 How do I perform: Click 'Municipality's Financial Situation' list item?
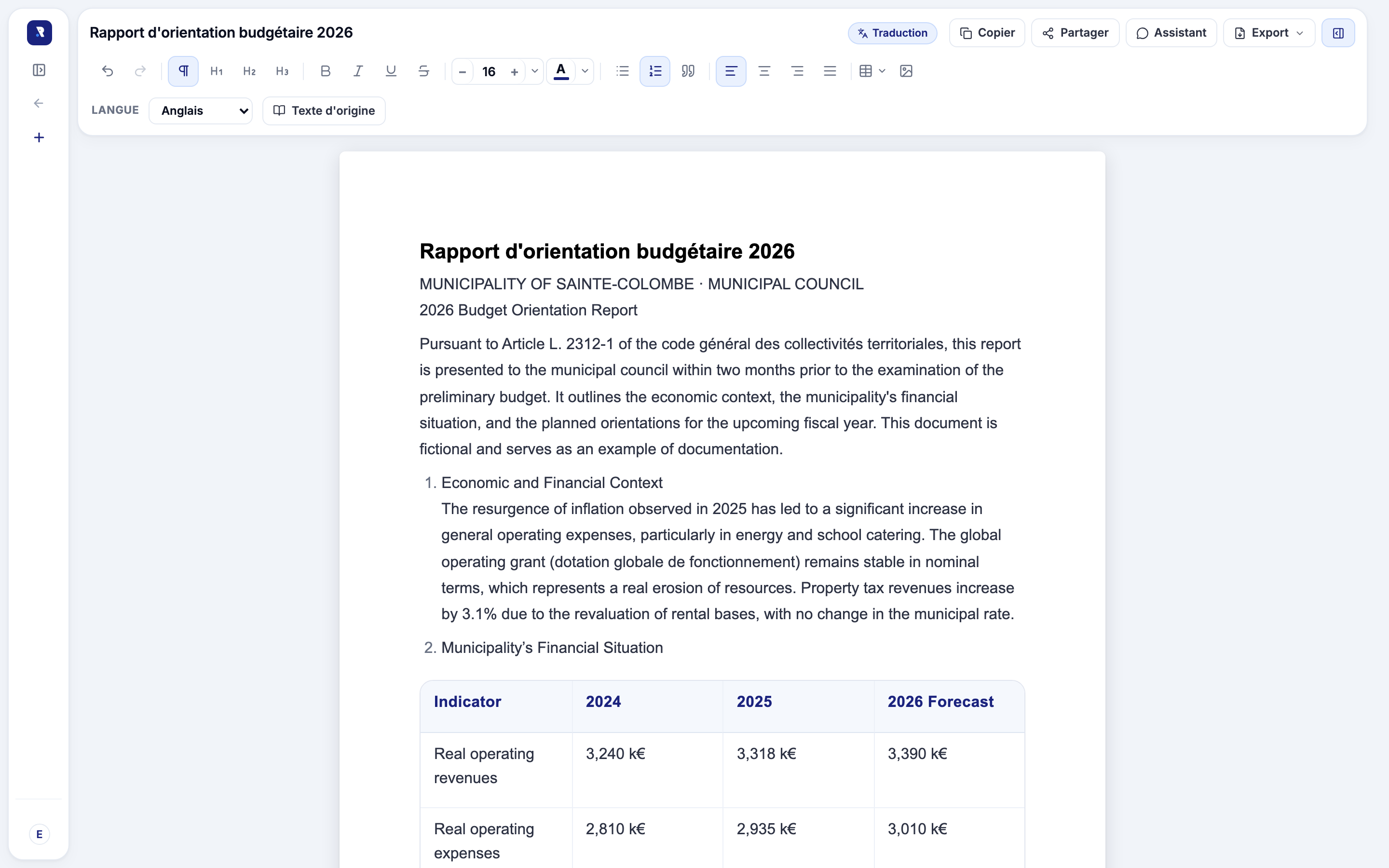[x=552, y=648]
